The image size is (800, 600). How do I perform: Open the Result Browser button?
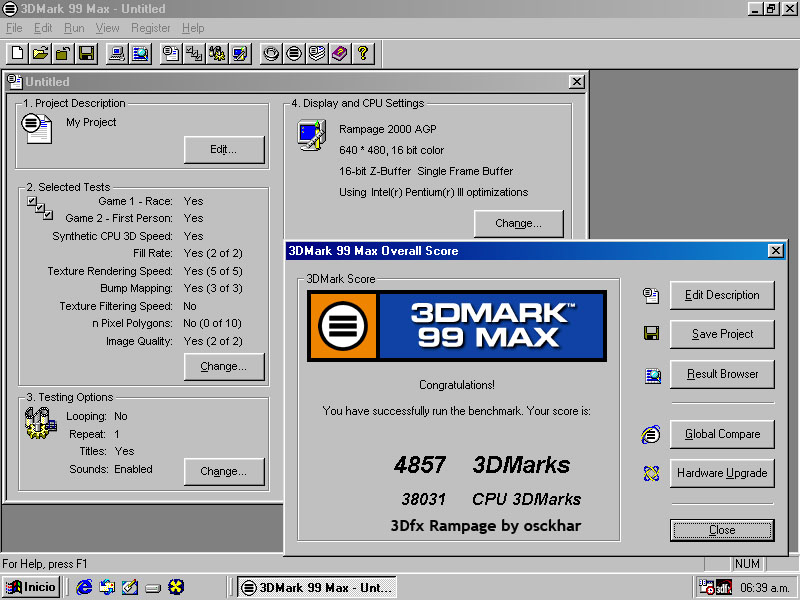721,374
